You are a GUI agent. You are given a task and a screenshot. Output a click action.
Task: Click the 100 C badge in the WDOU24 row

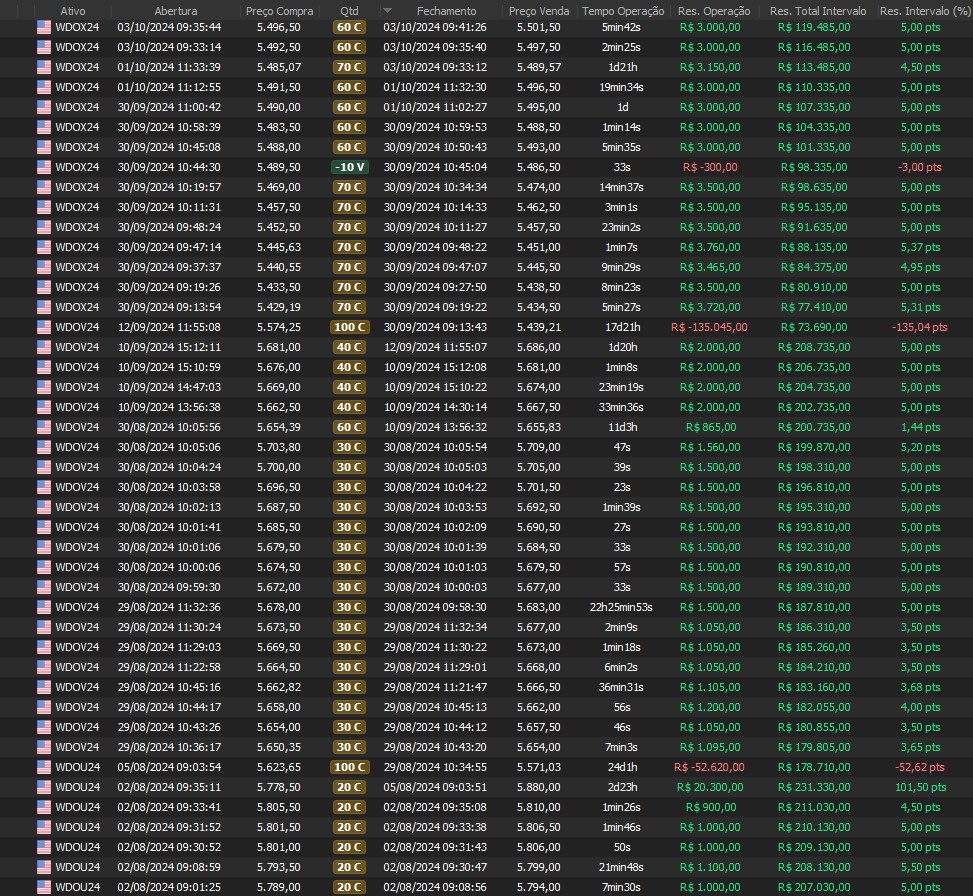tap(350, 767)
